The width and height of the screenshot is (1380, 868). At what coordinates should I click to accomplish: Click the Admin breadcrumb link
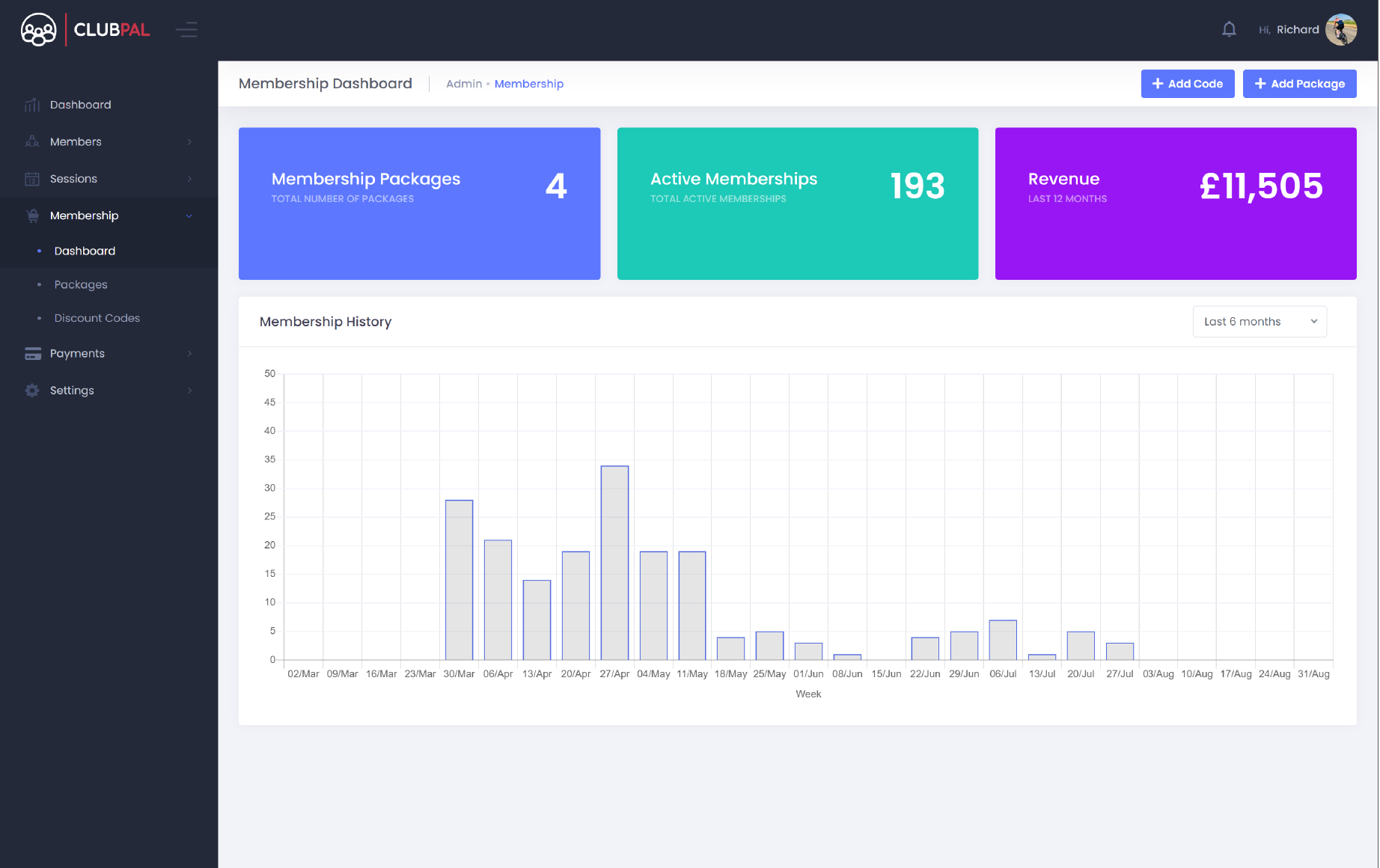tap(464, 84)
